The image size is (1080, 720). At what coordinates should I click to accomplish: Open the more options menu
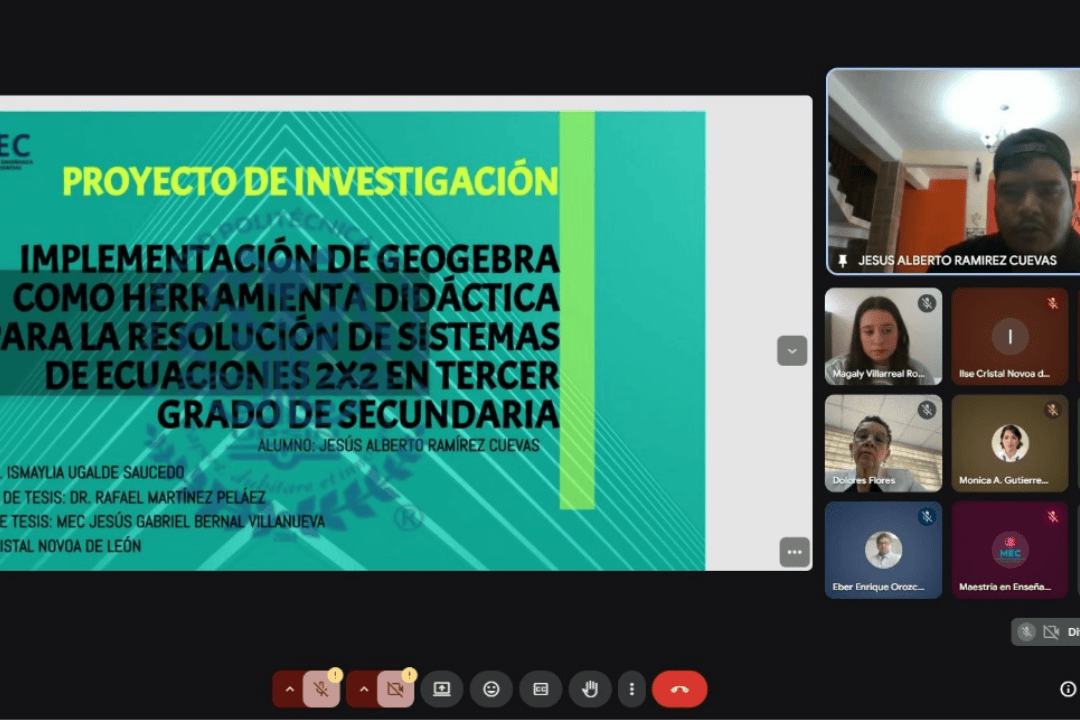coord(631,689)
